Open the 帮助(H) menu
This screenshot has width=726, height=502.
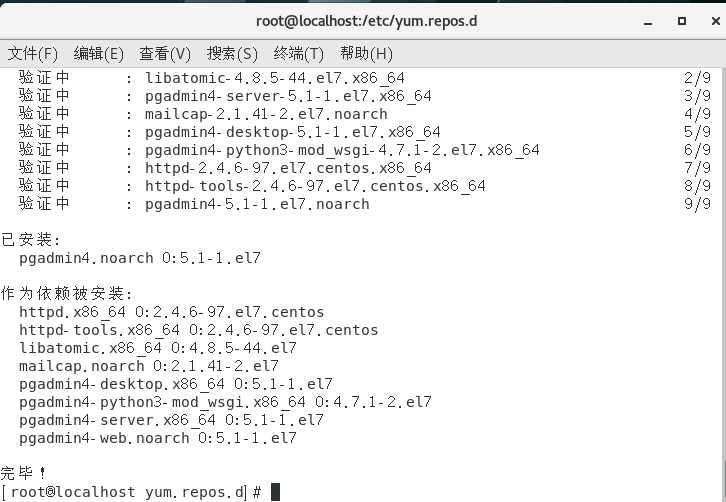point(366,54)
